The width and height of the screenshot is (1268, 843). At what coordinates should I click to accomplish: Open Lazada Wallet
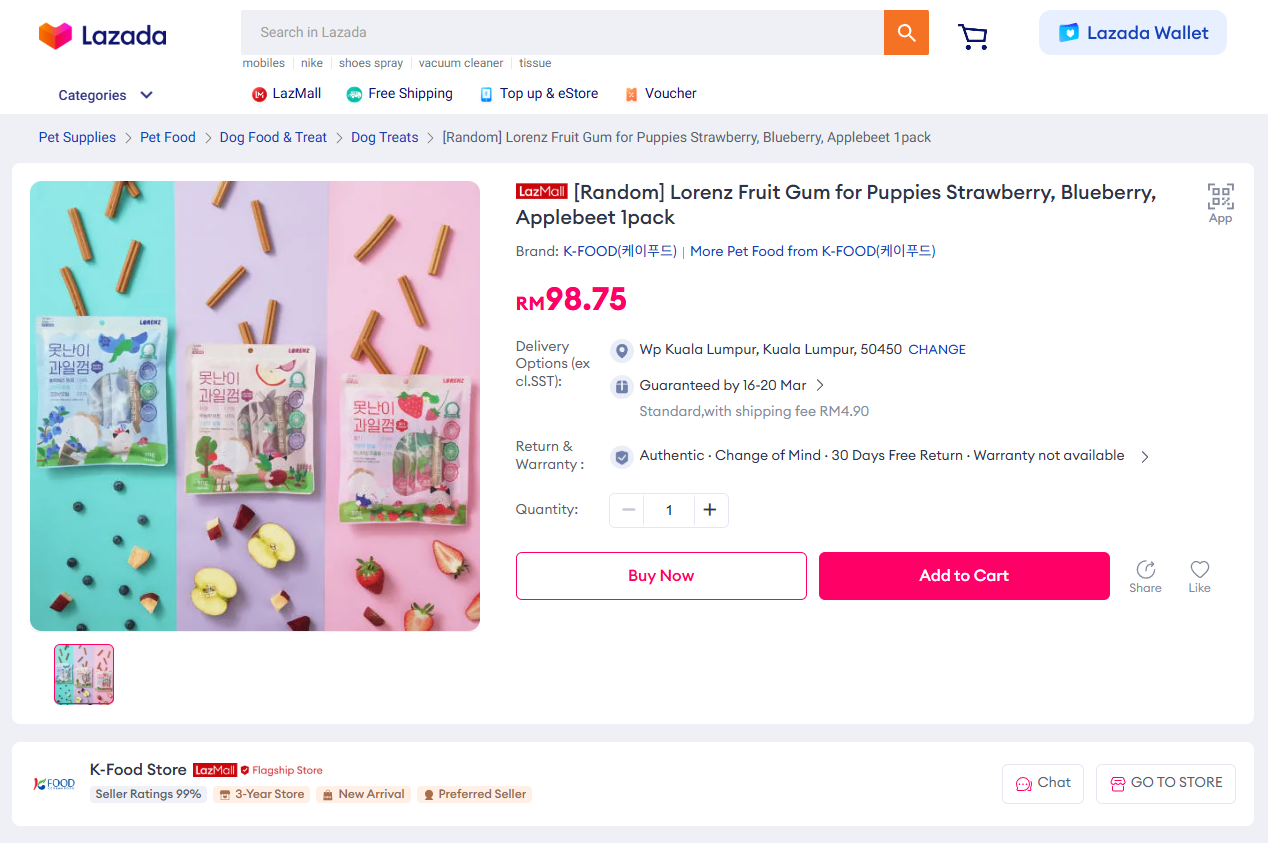pyautogui.click(x=1132, y=33)
